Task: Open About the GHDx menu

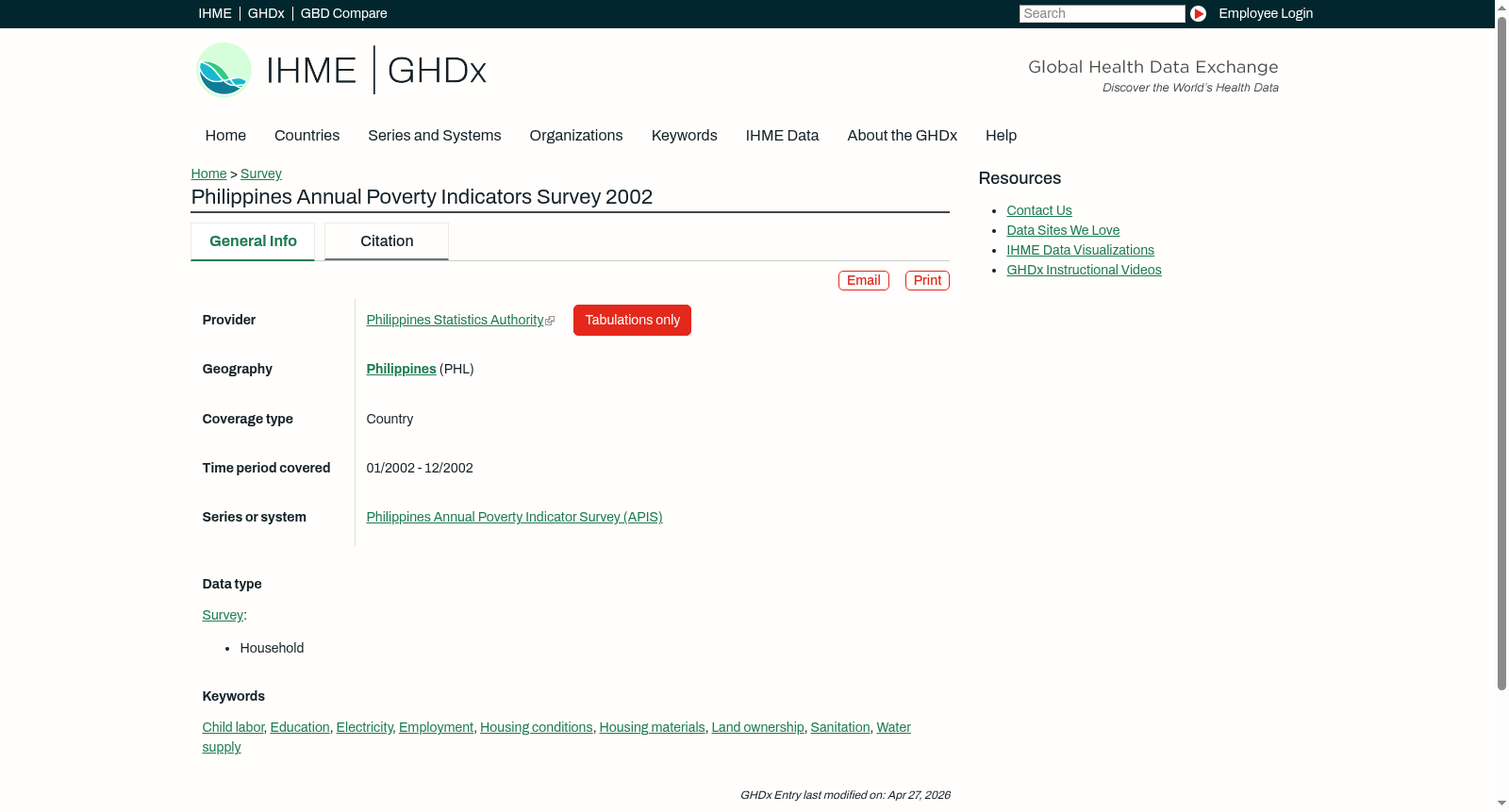Action: point(903,135)
